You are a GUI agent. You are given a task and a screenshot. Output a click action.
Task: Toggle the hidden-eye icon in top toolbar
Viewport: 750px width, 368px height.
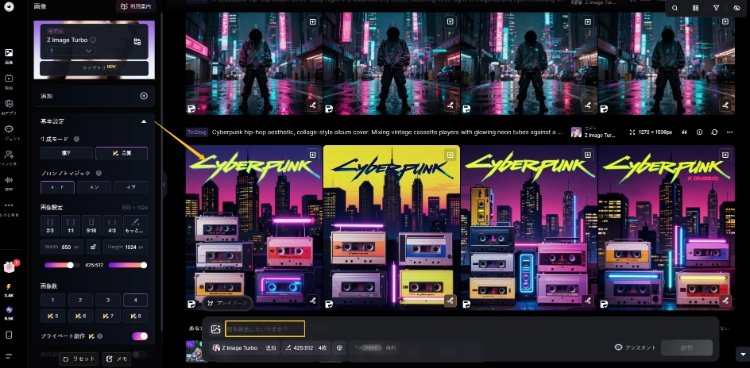point(737,8)
